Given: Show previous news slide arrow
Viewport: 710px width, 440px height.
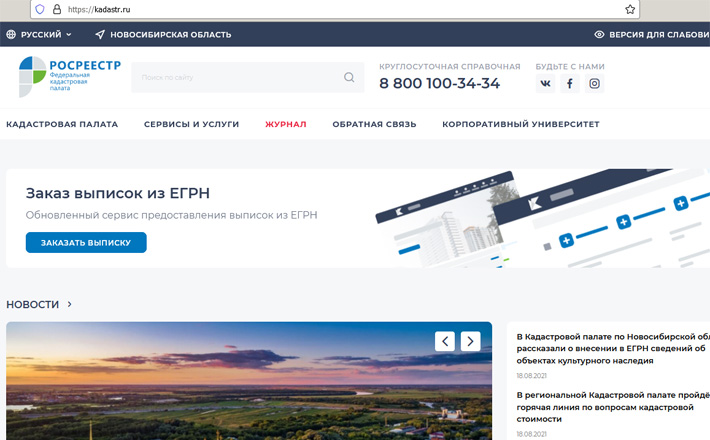Looking at the screenshot, I should 445,341.
